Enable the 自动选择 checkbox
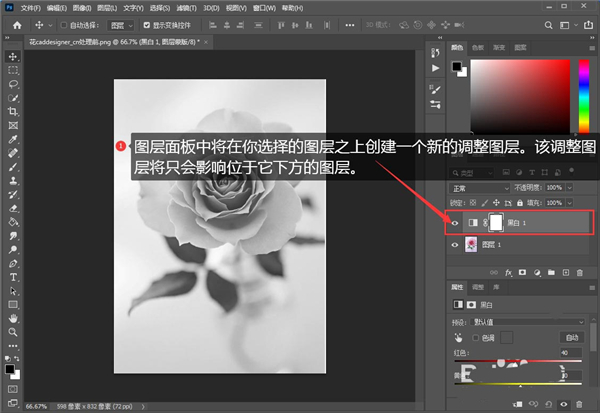This screenshot has width=600, height=413. click(65, 24)
